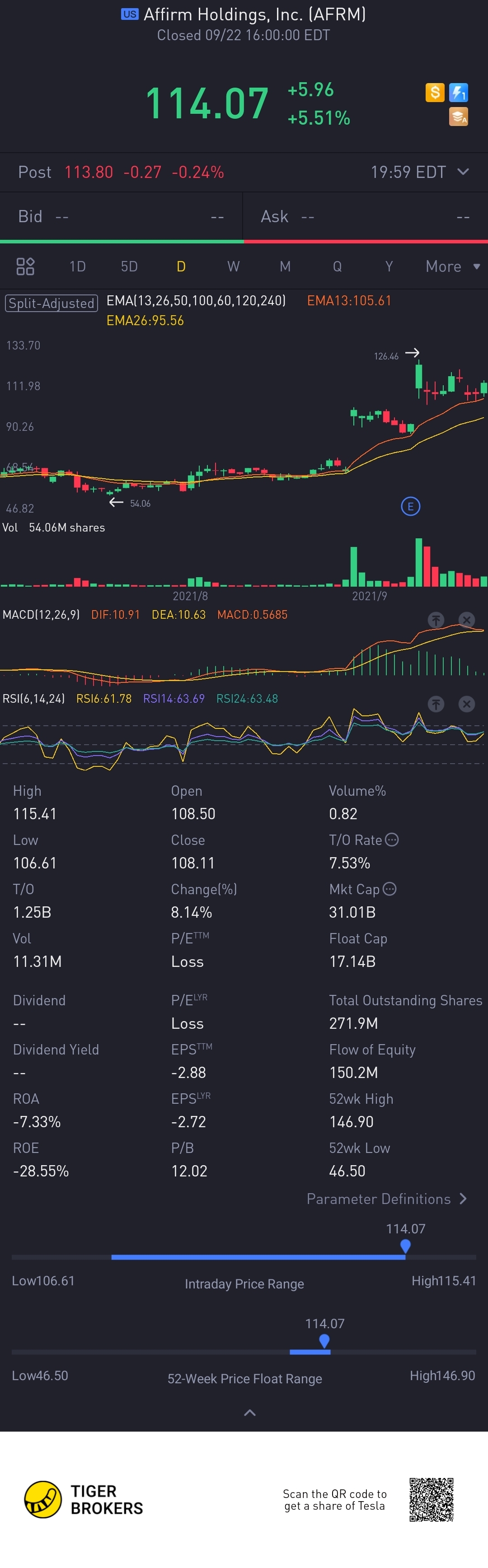This screenshot has height=1568, width=488.
Task: Open Mkt Cap info bubble
Action: point(390,889)
